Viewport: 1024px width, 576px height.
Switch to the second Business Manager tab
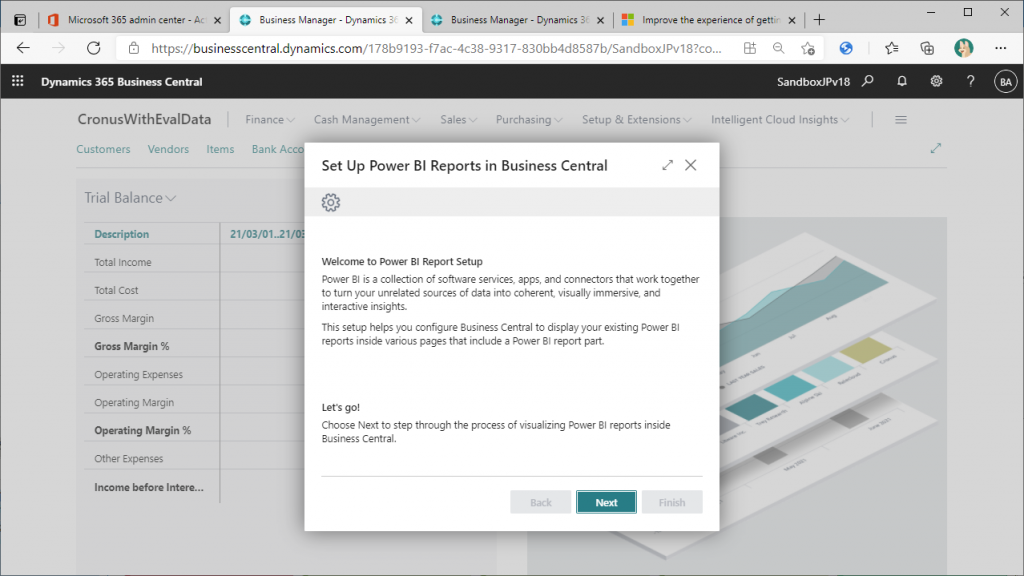tap(518, 20)
